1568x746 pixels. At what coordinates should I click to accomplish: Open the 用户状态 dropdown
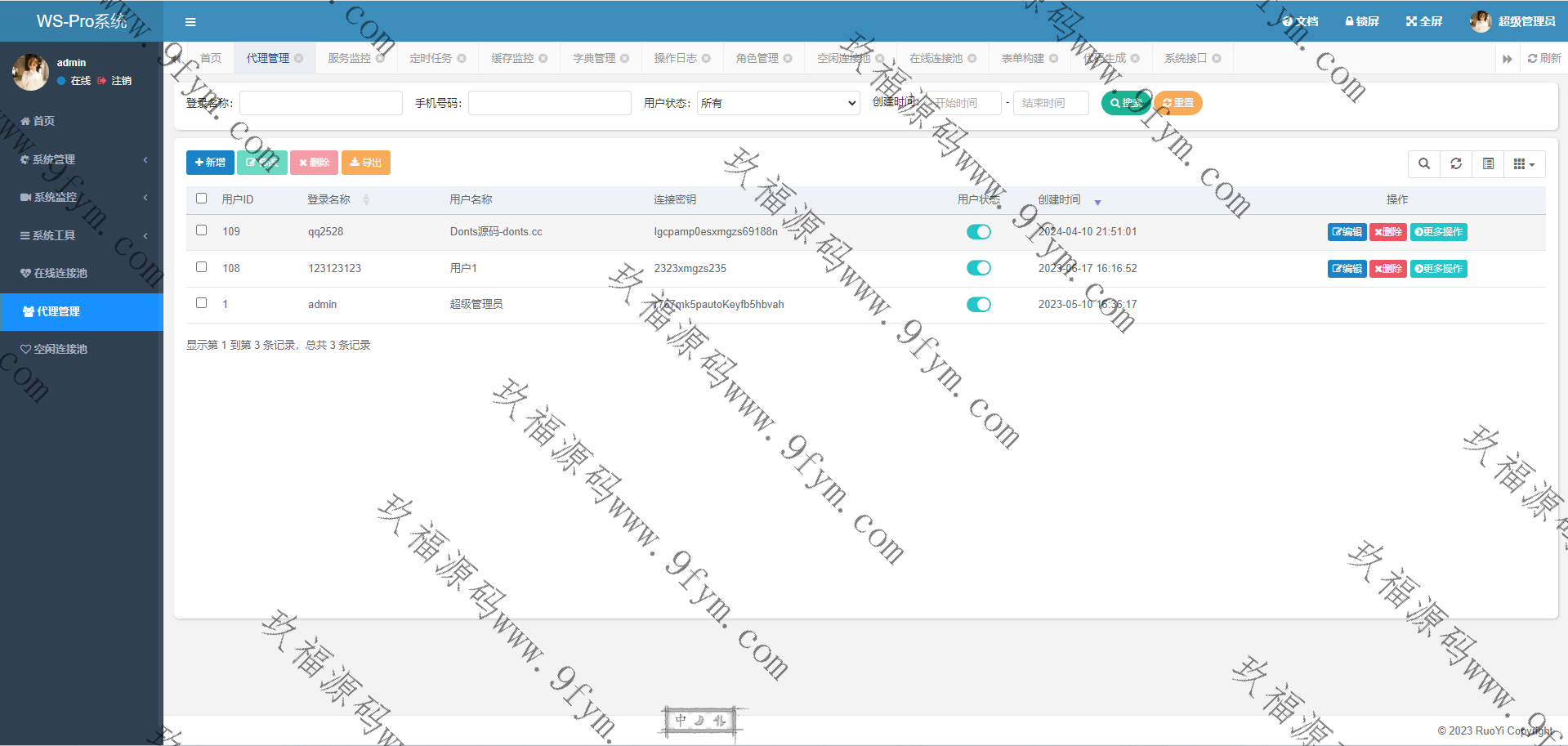pyautogui.click(x=778, y=103)
